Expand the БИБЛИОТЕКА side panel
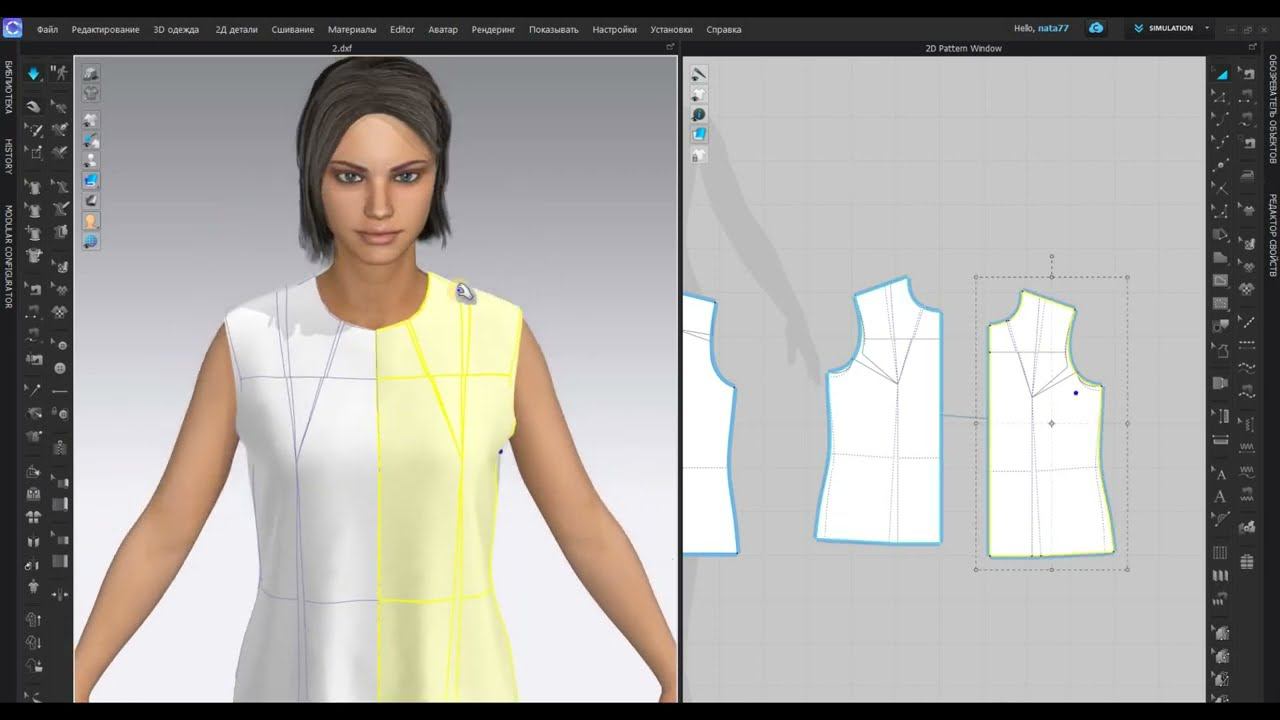This screenshot has width=1280, height=720. (9, 87)
